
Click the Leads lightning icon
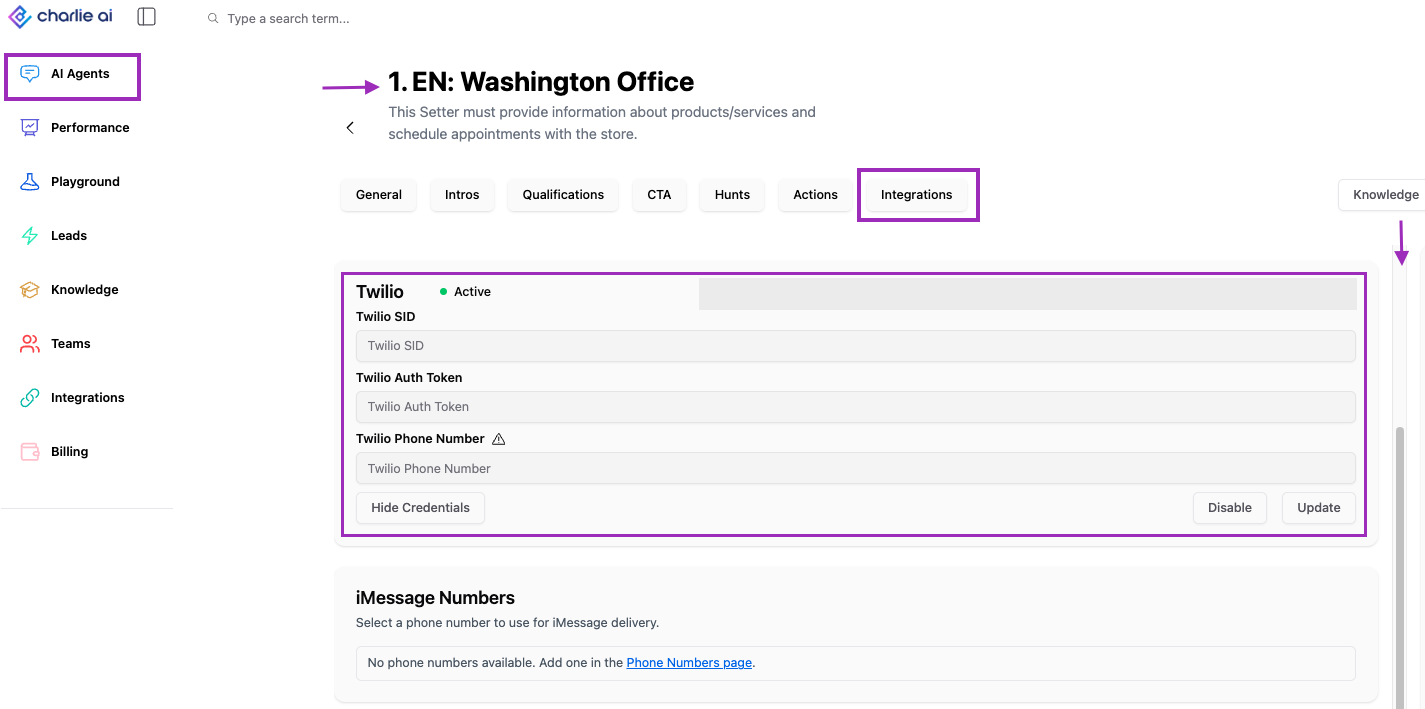[x=30, y=236]
